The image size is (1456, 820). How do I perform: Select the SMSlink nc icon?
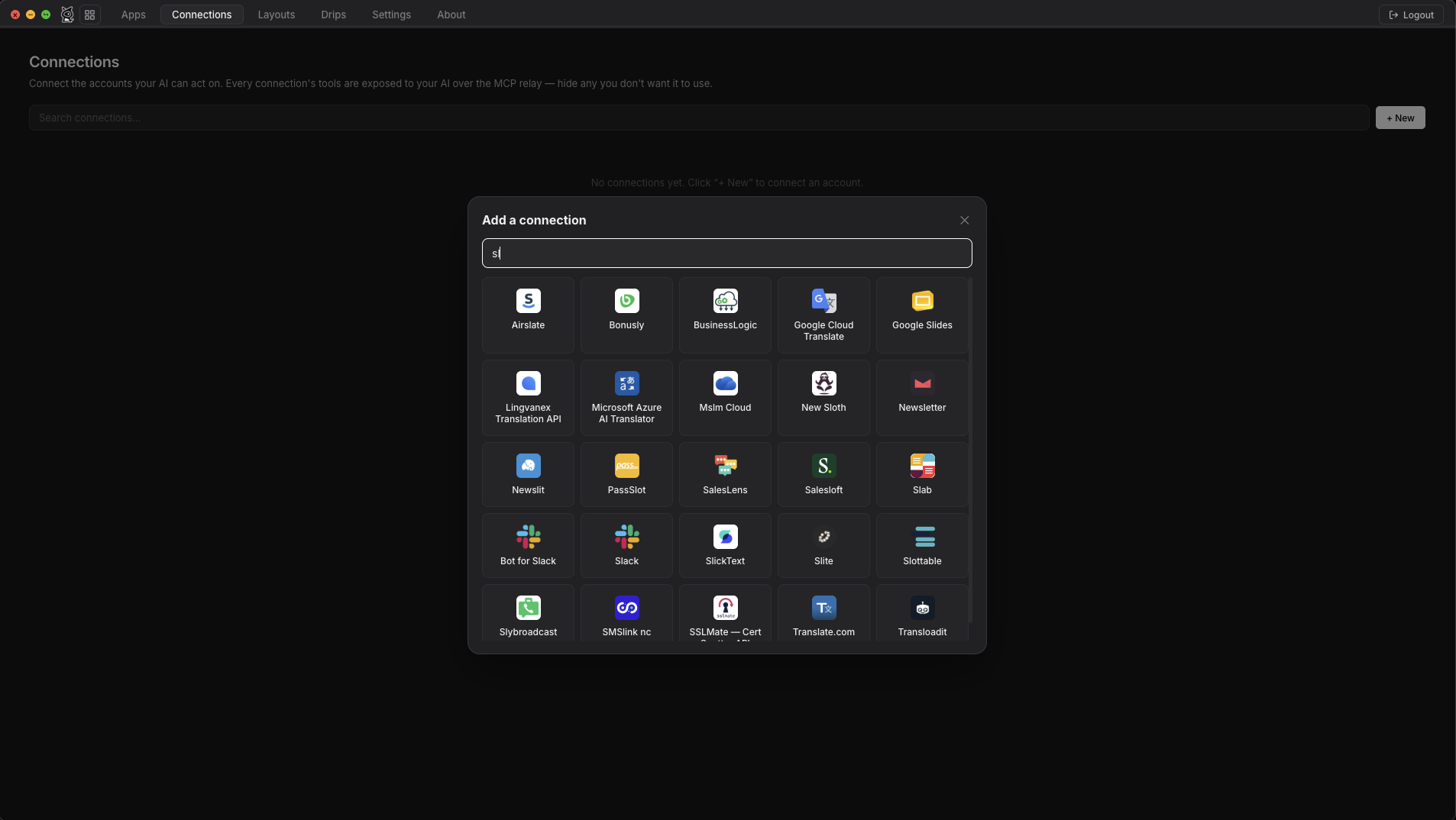pyautogui.click(x=626, y=608)
